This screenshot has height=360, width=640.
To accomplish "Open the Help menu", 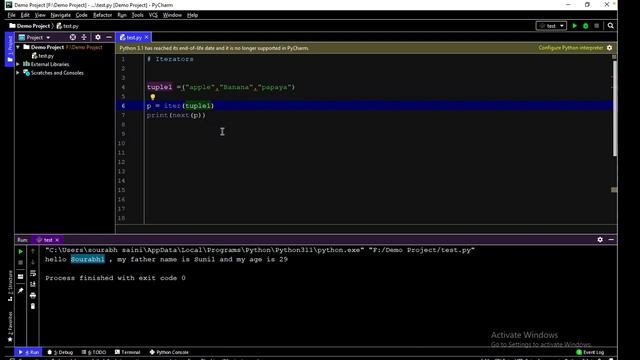I will point(192,15).
